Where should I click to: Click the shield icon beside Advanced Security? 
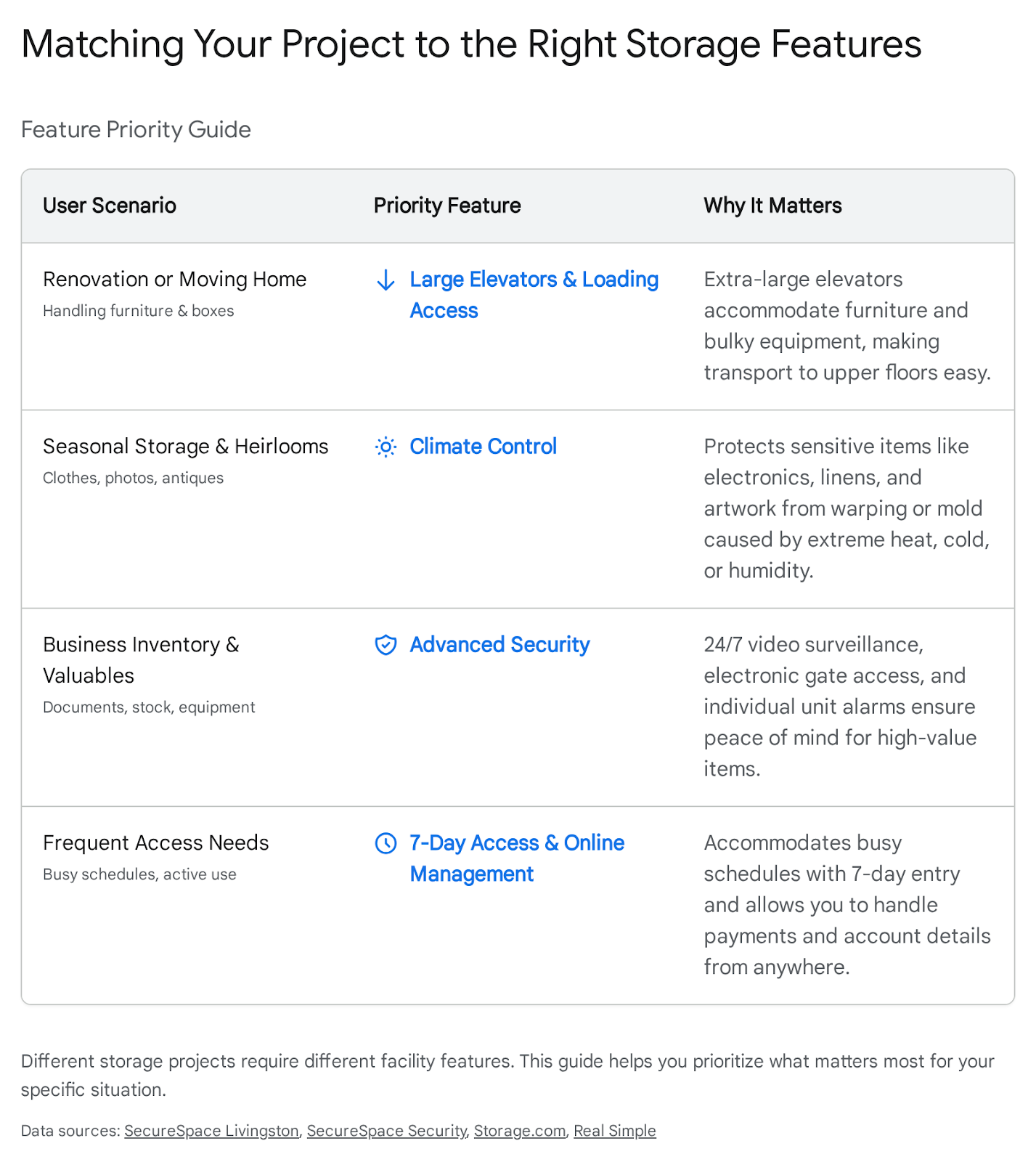coord(386,645)
